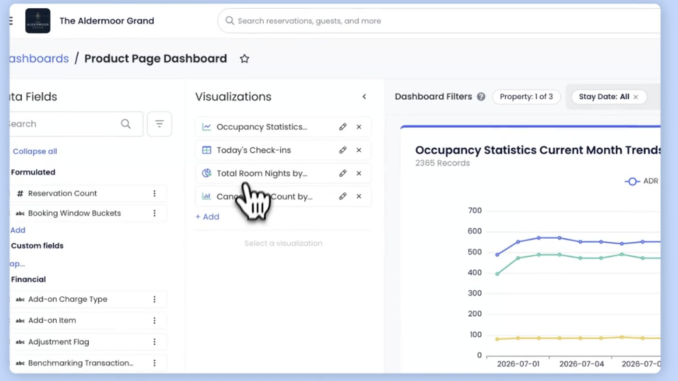Open options menu for Adjustment Flag
Viewport: 678px width, 381px height.
(x=154, y=342)
